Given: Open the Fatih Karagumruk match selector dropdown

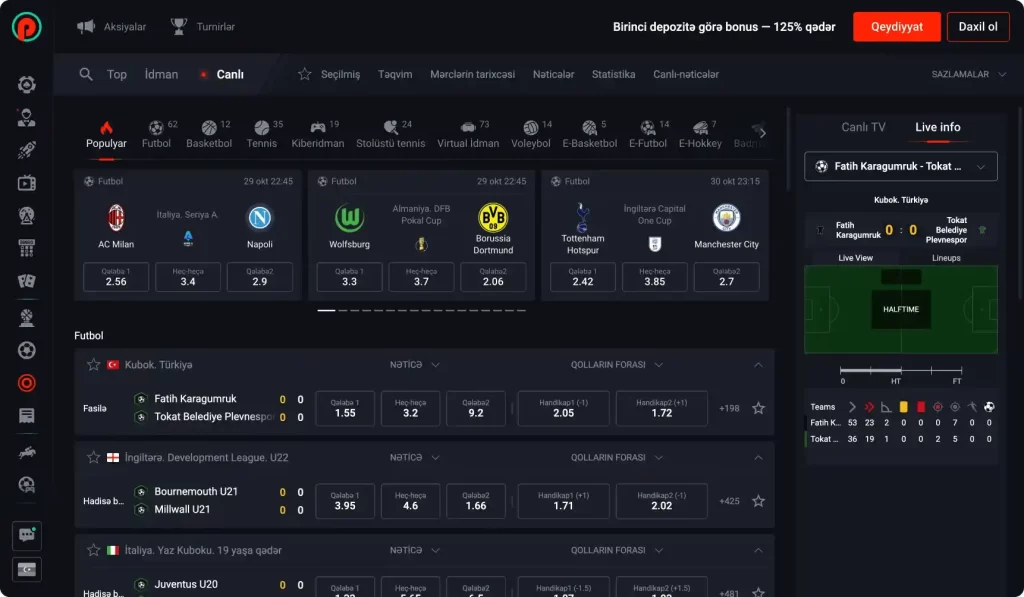Looking at the screenshot, I should [900, 166].
